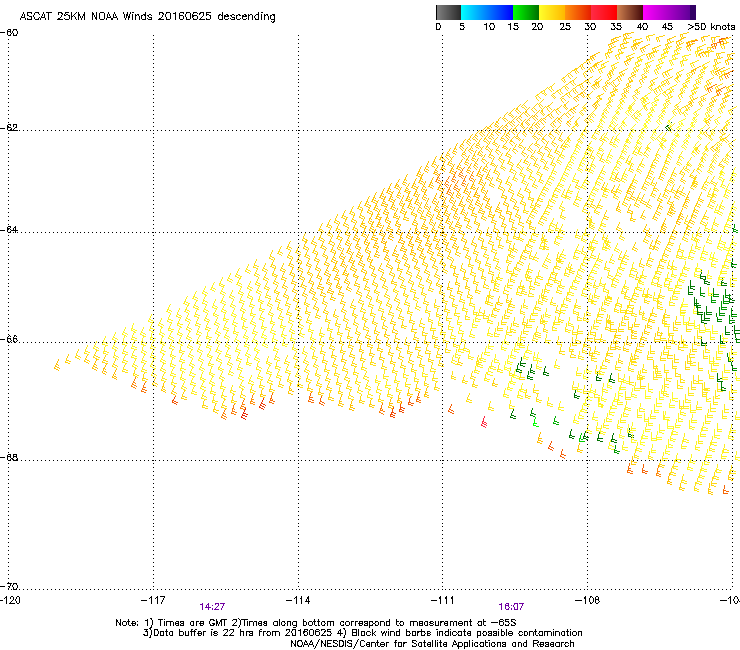Click the longitude label '-108'
The image size is (740, 650).
[587, 600]
